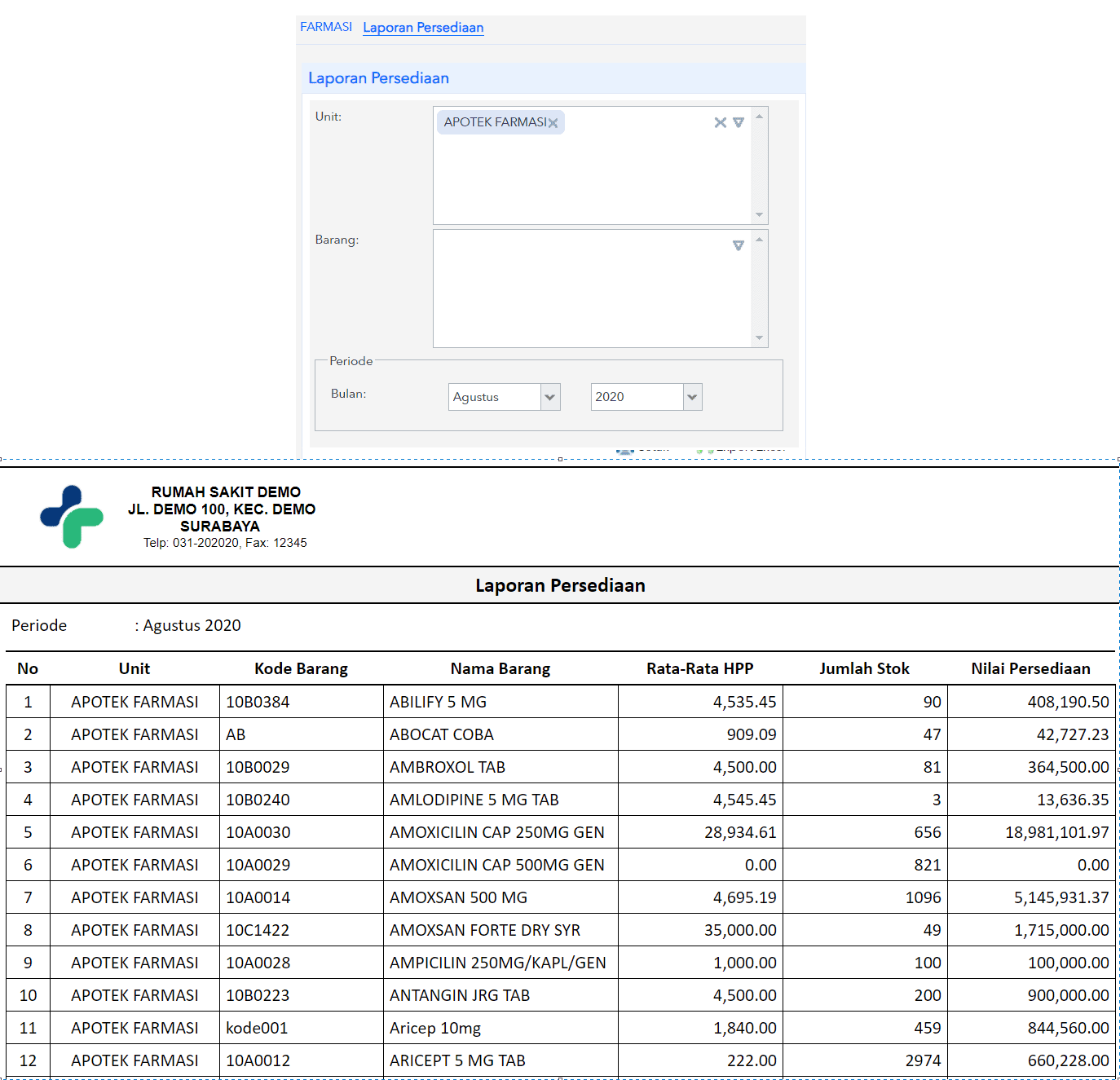
Task: Select the AMPICILIN 250MG/KAPL/GEN cell
Action: coord(500,963)
